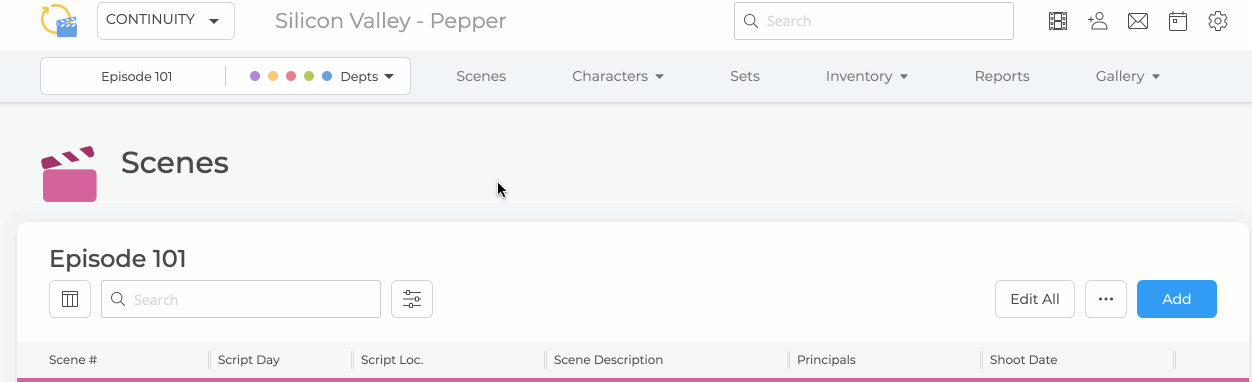
Task: Open the settings gear icon
Action: tap(1218, 21)
